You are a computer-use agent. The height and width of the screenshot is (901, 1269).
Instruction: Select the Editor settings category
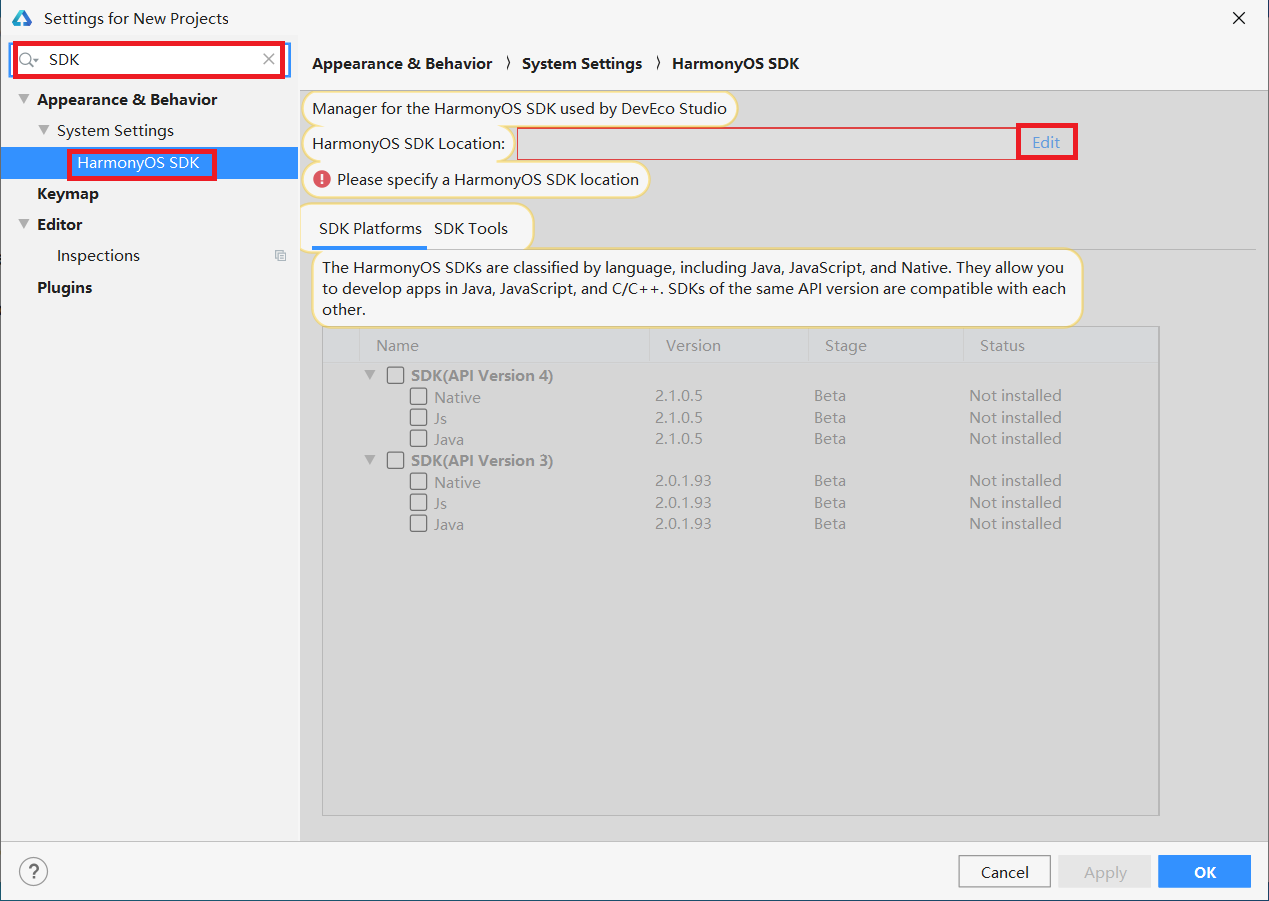(60, 225)
